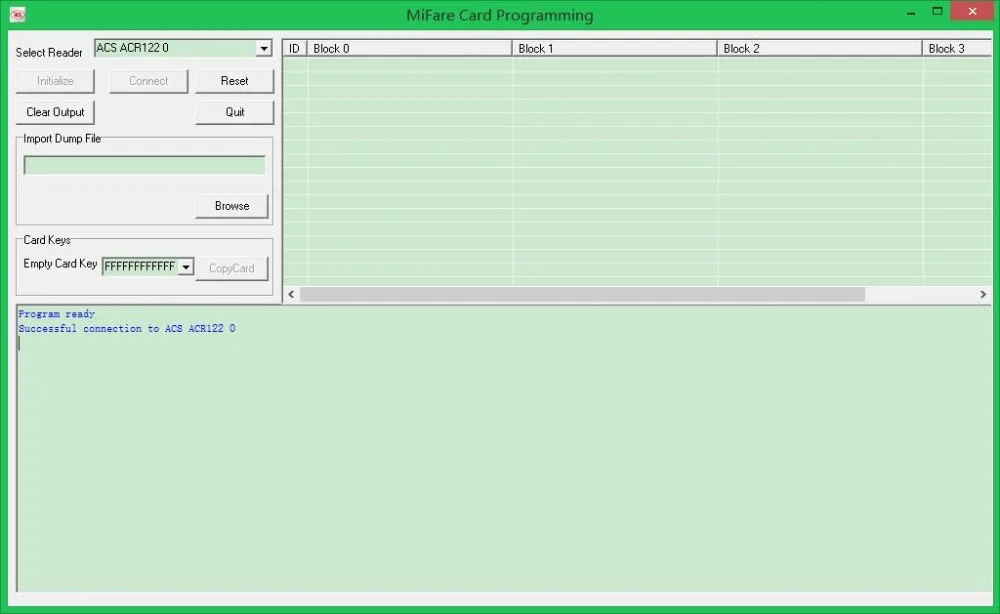1000x614 pixels.
Task: Click the 'Empty Card Key' label
Action: coord(60,263)
